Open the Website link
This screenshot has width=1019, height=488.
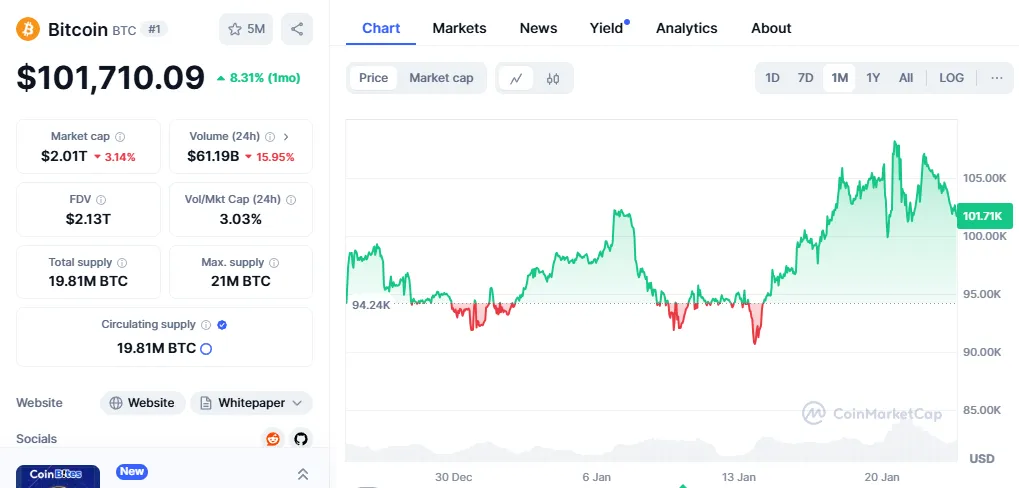point(142,403)
